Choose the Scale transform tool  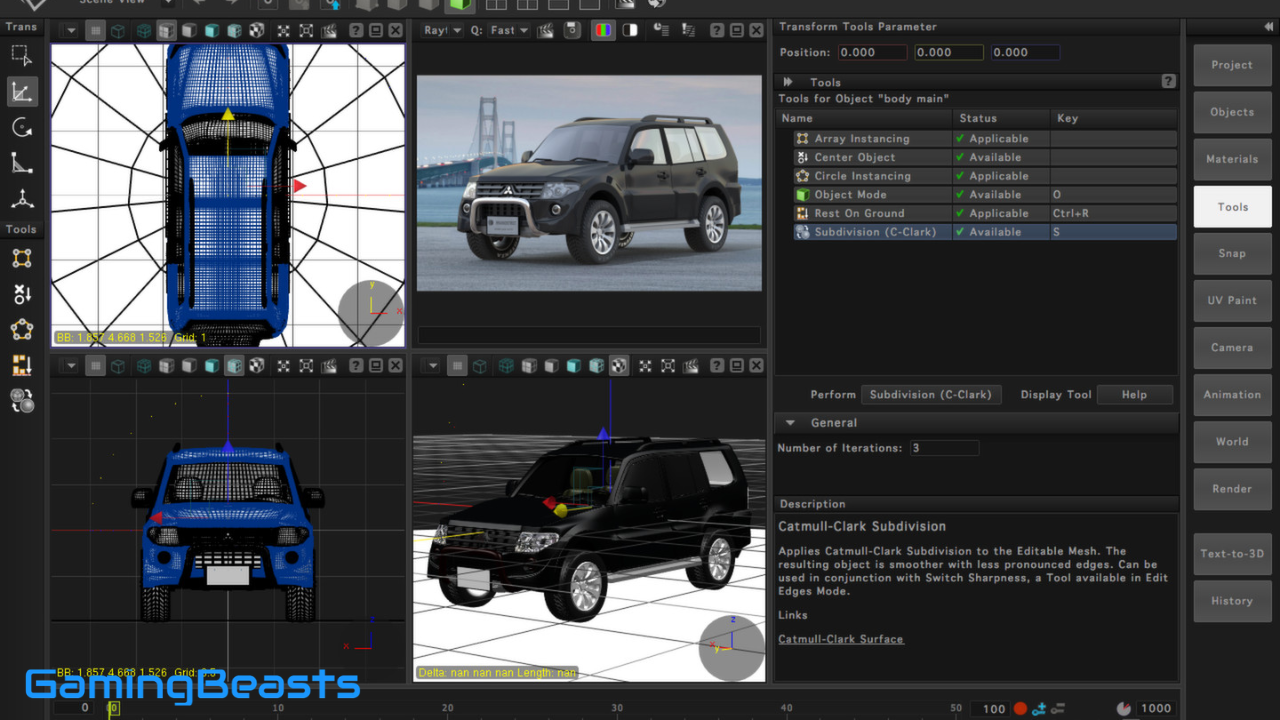coord(21,163)
